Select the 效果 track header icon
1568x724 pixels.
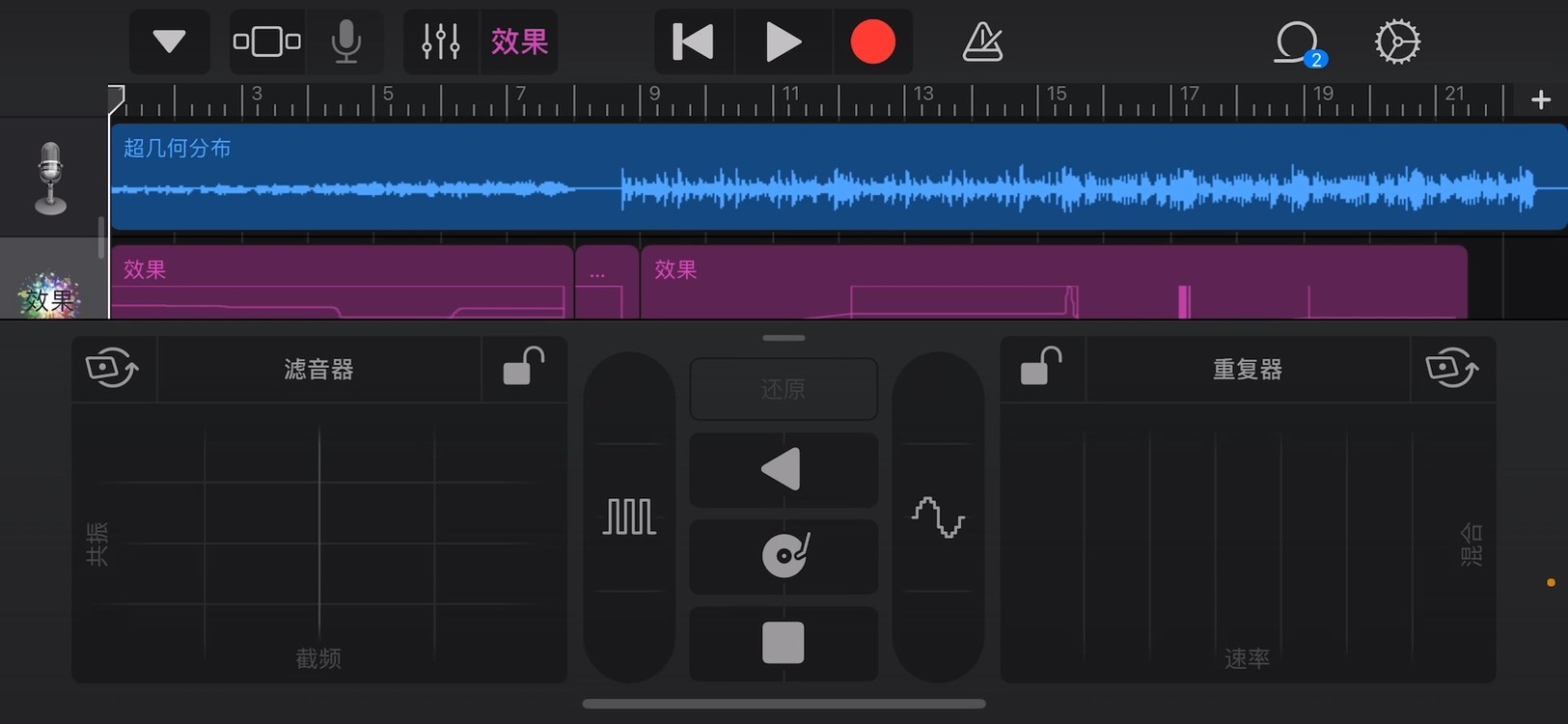point(50,294)
